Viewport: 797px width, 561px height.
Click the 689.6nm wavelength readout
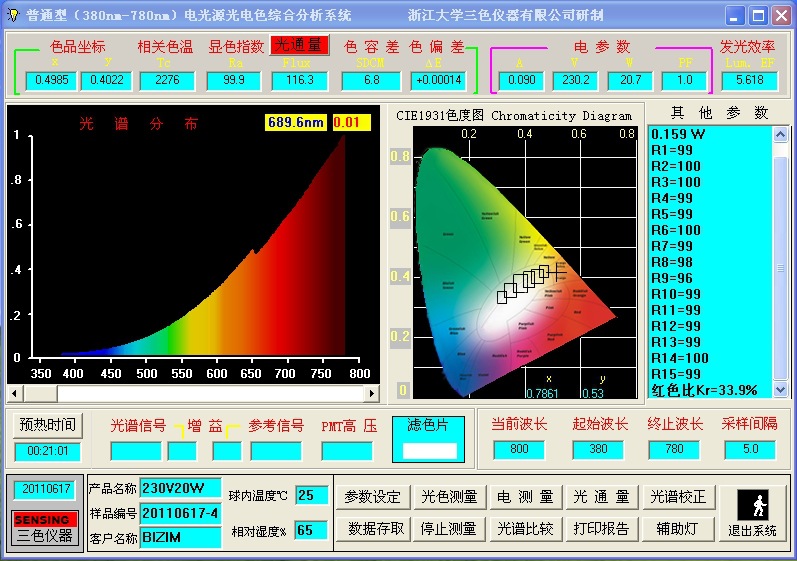[x=296, y=122]
